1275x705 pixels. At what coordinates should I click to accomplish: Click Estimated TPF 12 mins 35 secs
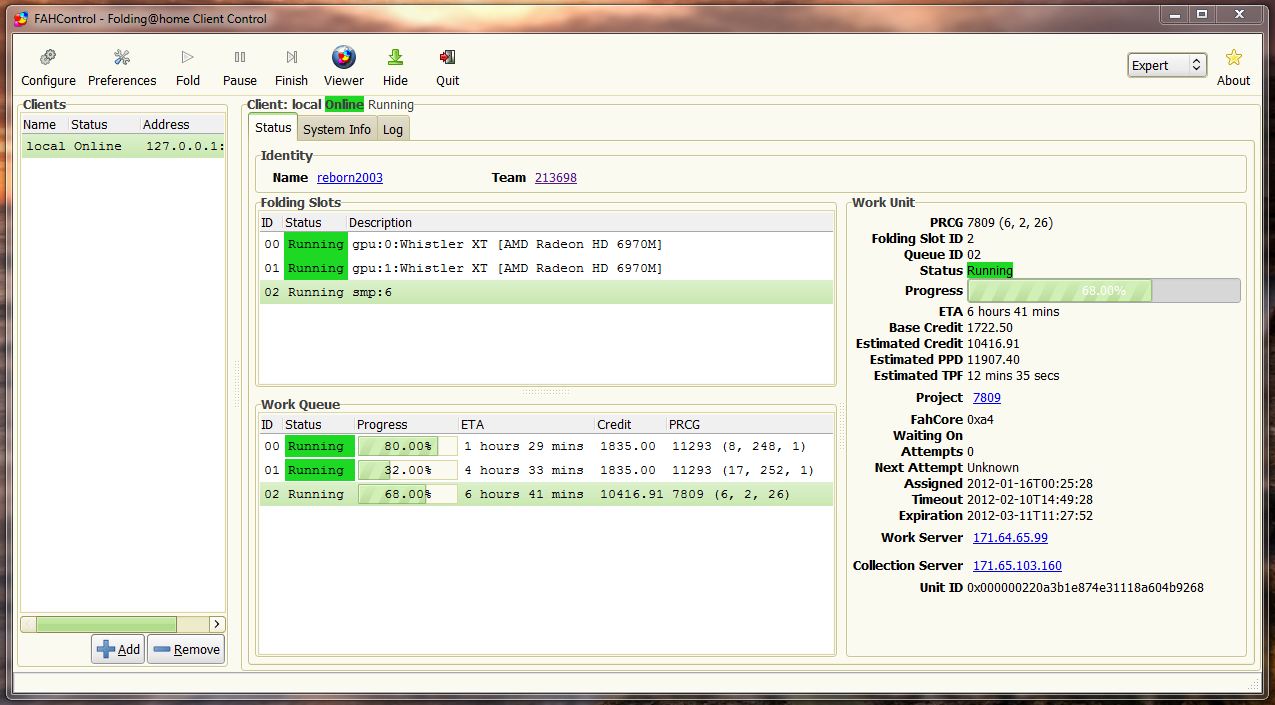pos(1013,375)
